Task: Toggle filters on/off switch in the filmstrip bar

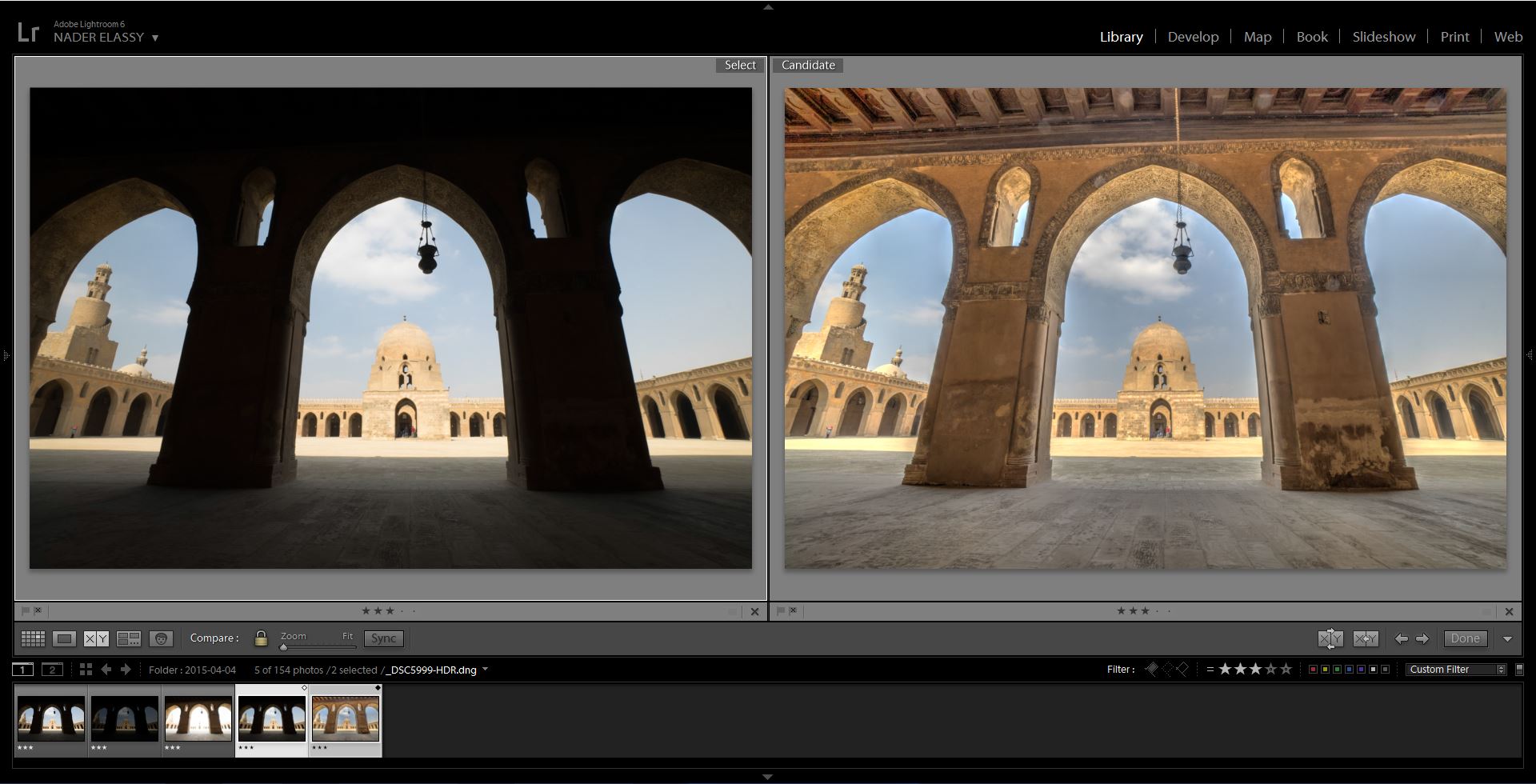Action: [1519, 670]
